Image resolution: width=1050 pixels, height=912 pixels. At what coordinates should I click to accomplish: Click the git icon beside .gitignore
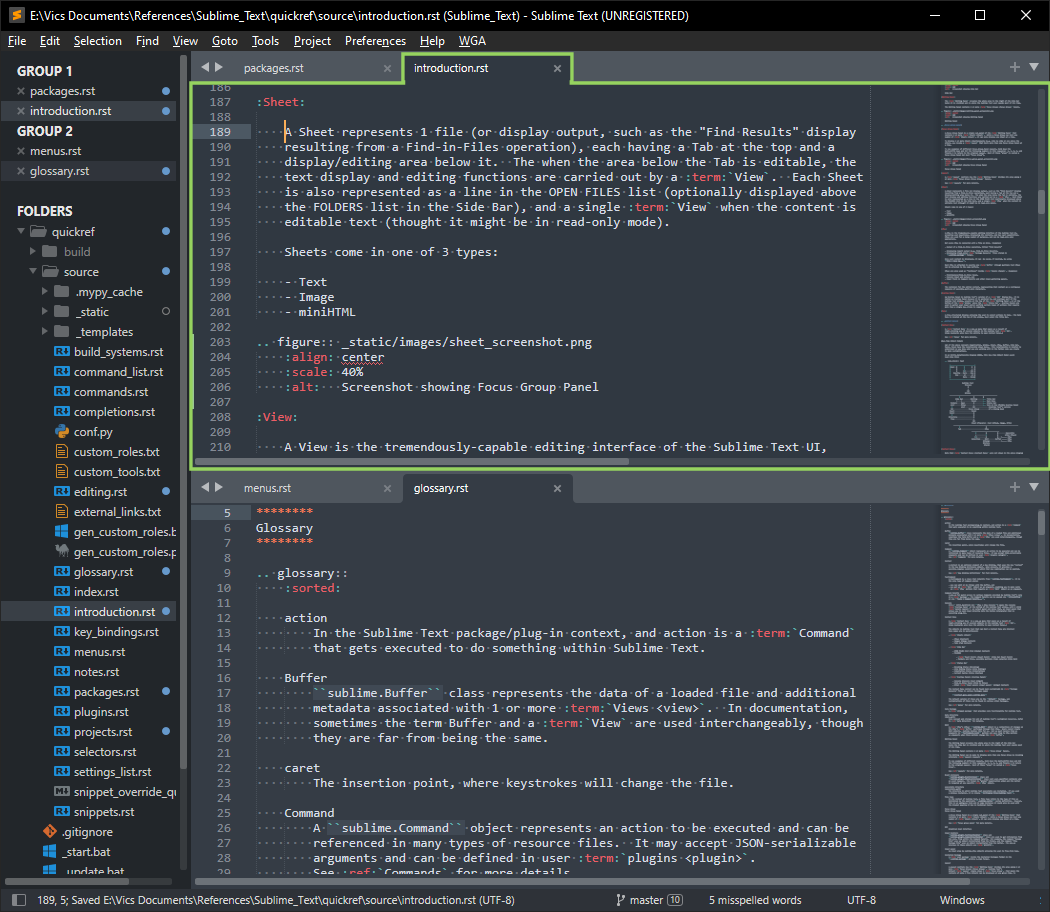click(x=50, y=832)
